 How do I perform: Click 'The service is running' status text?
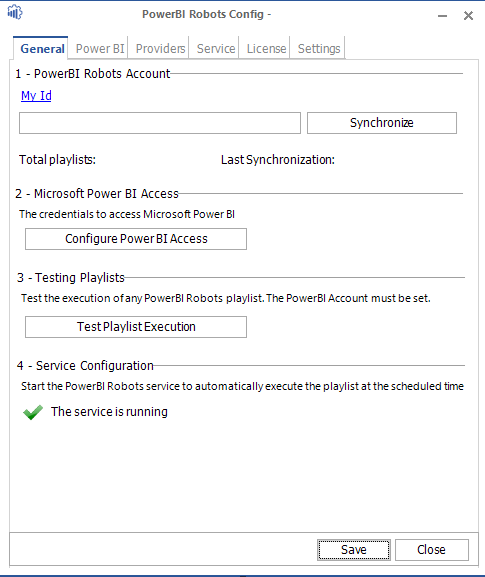click(x=109, y=412)
